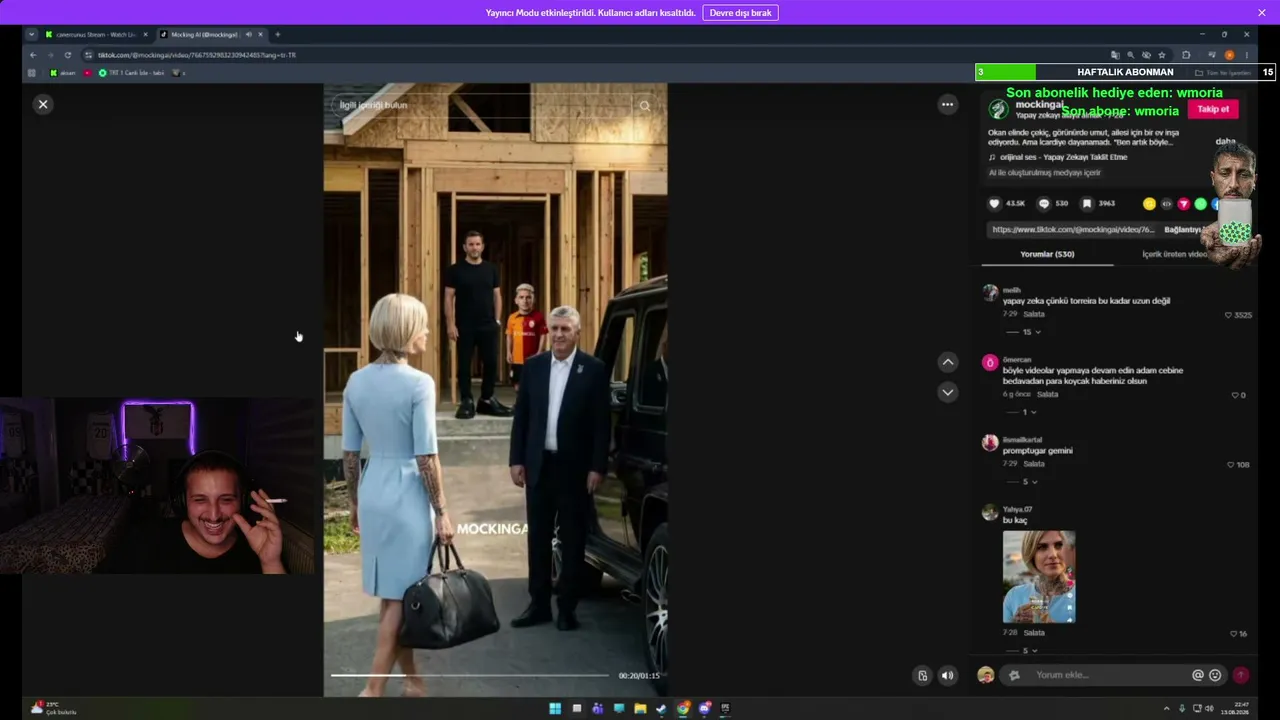Open a new browser tab
This screenshot has width=1280, height=720.
click(x=278, y=34)
